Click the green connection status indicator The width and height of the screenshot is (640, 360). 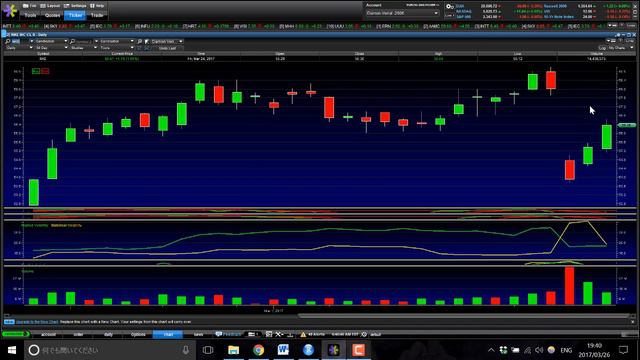(16, 334)
